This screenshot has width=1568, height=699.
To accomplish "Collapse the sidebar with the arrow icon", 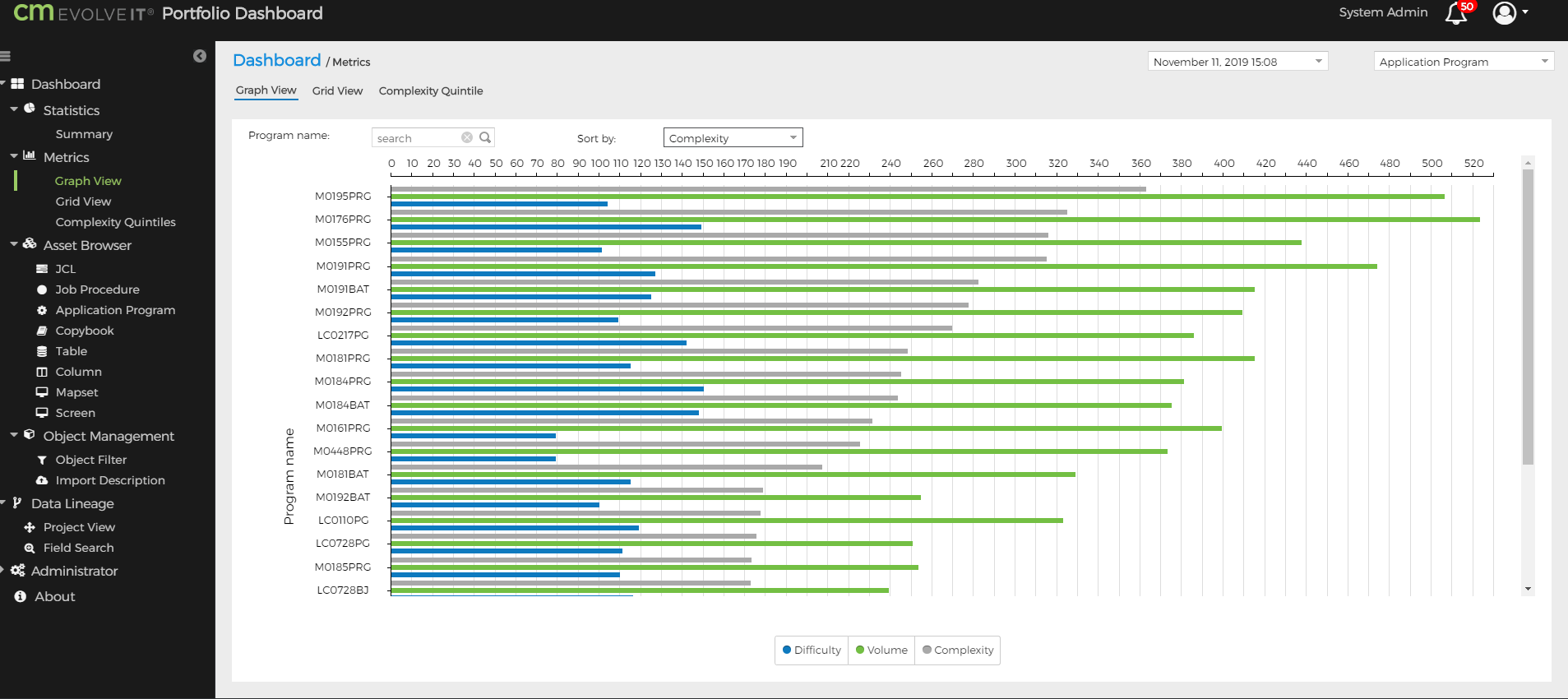I will [200, 56].
